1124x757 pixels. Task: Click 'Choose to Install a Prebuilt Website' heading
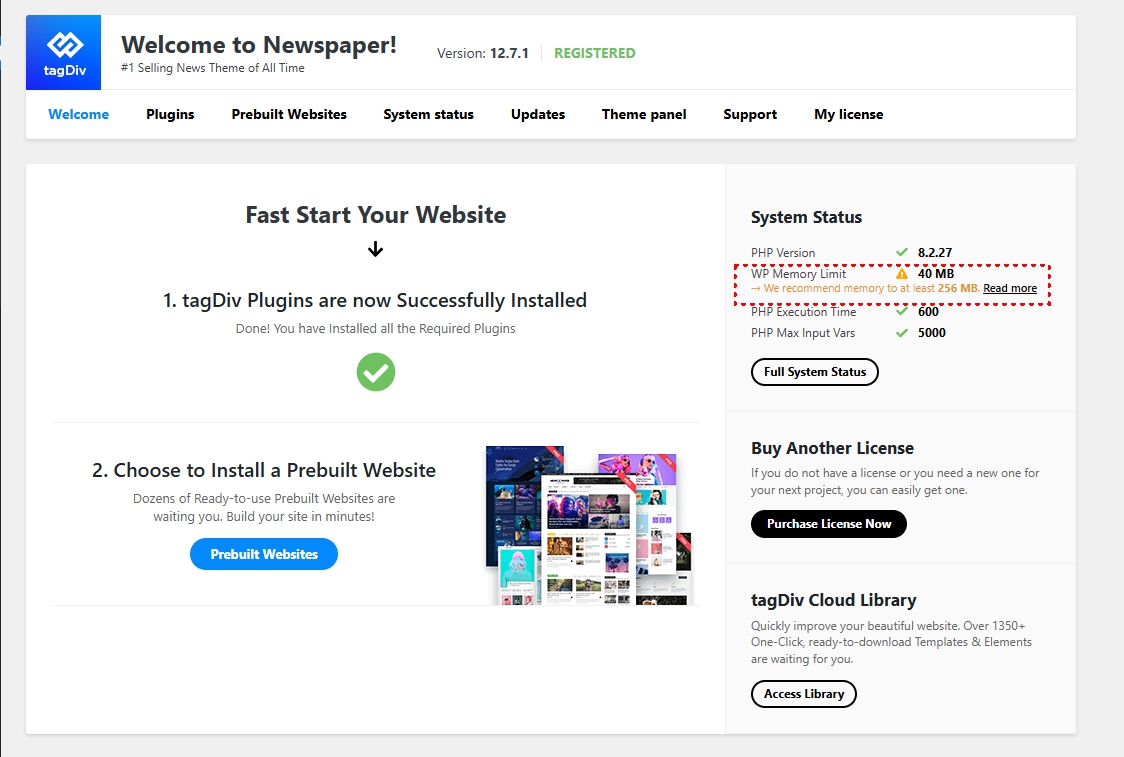click(264, 470)
